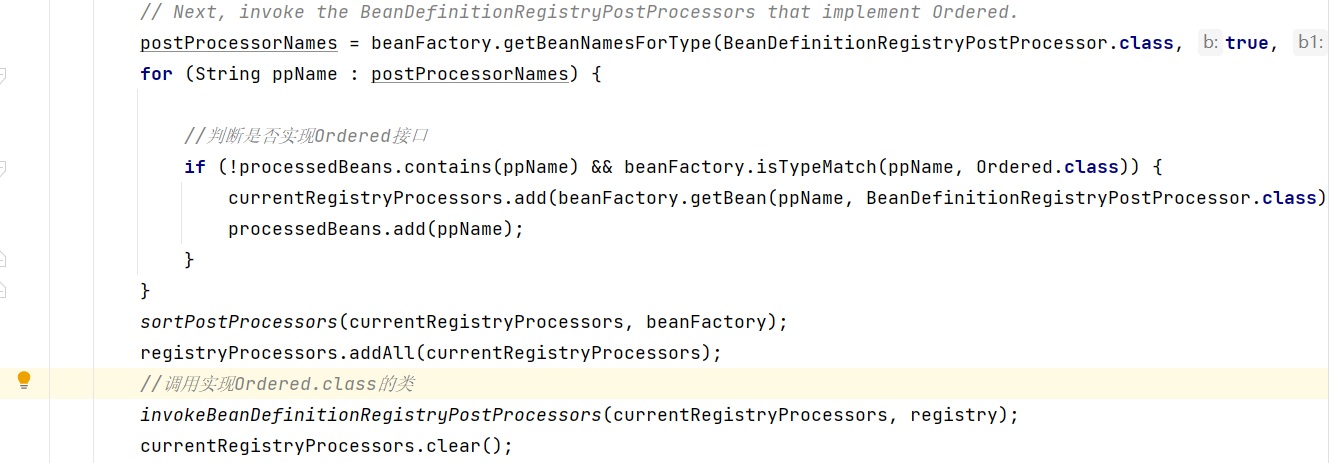Image resolution: width=1329 pixels, height=463 pixels.
Task: Click the highlighted Chinese comment about Ordered.class
Action: pyautogui.click(x=277, y=384)
